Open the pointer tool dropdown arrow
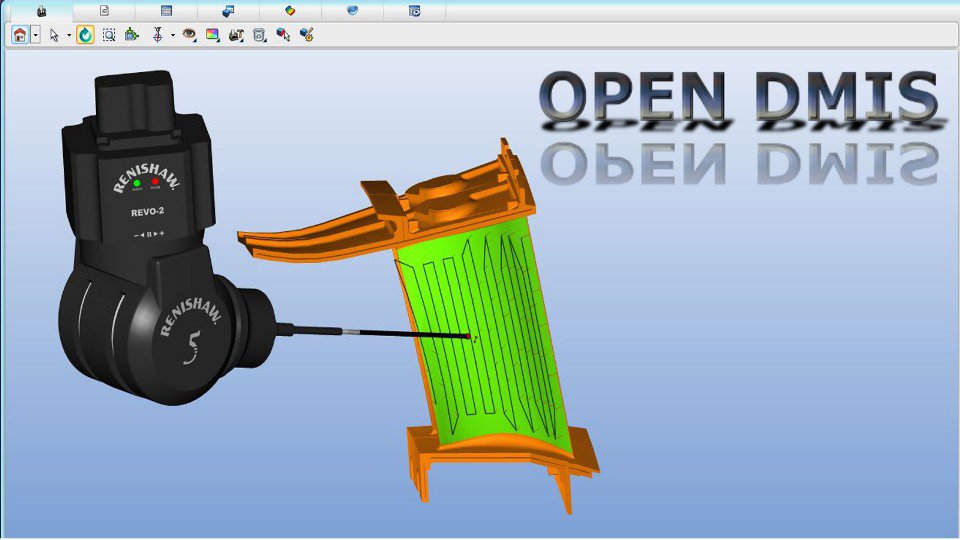 tap(69, 36)
